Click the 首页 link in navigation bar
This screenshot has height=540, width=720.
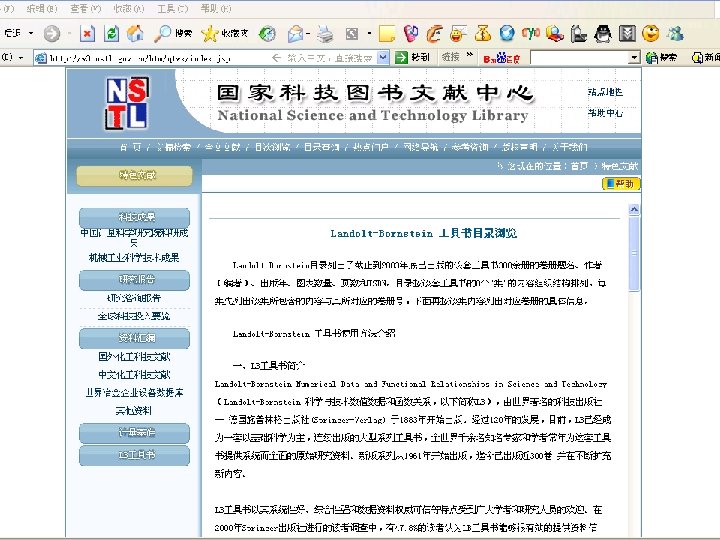pyautogui.click(x=130, y=147)
